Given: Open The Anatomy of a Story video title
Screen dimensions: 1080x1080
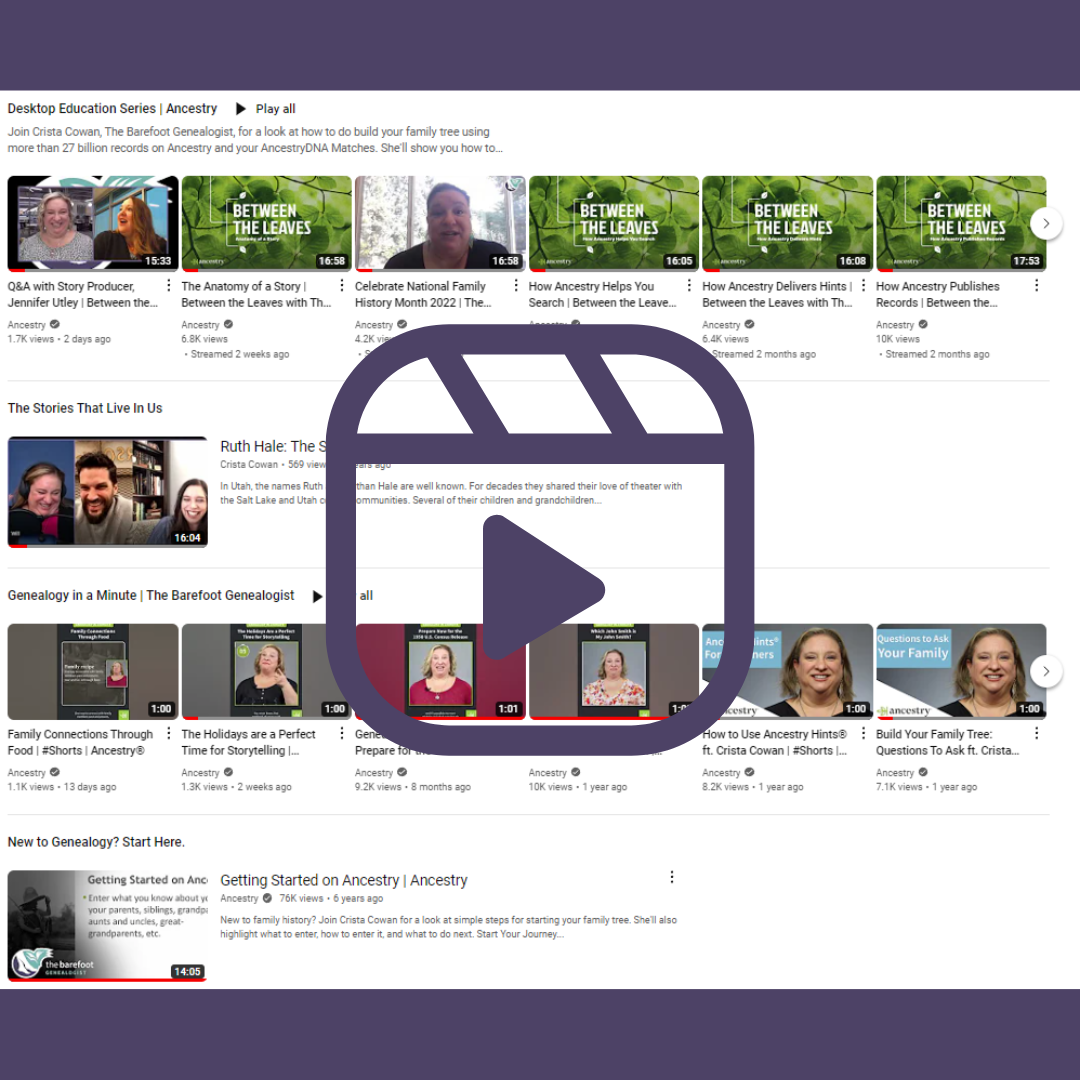Looking at the screenshot, I should tap(256, 294).
